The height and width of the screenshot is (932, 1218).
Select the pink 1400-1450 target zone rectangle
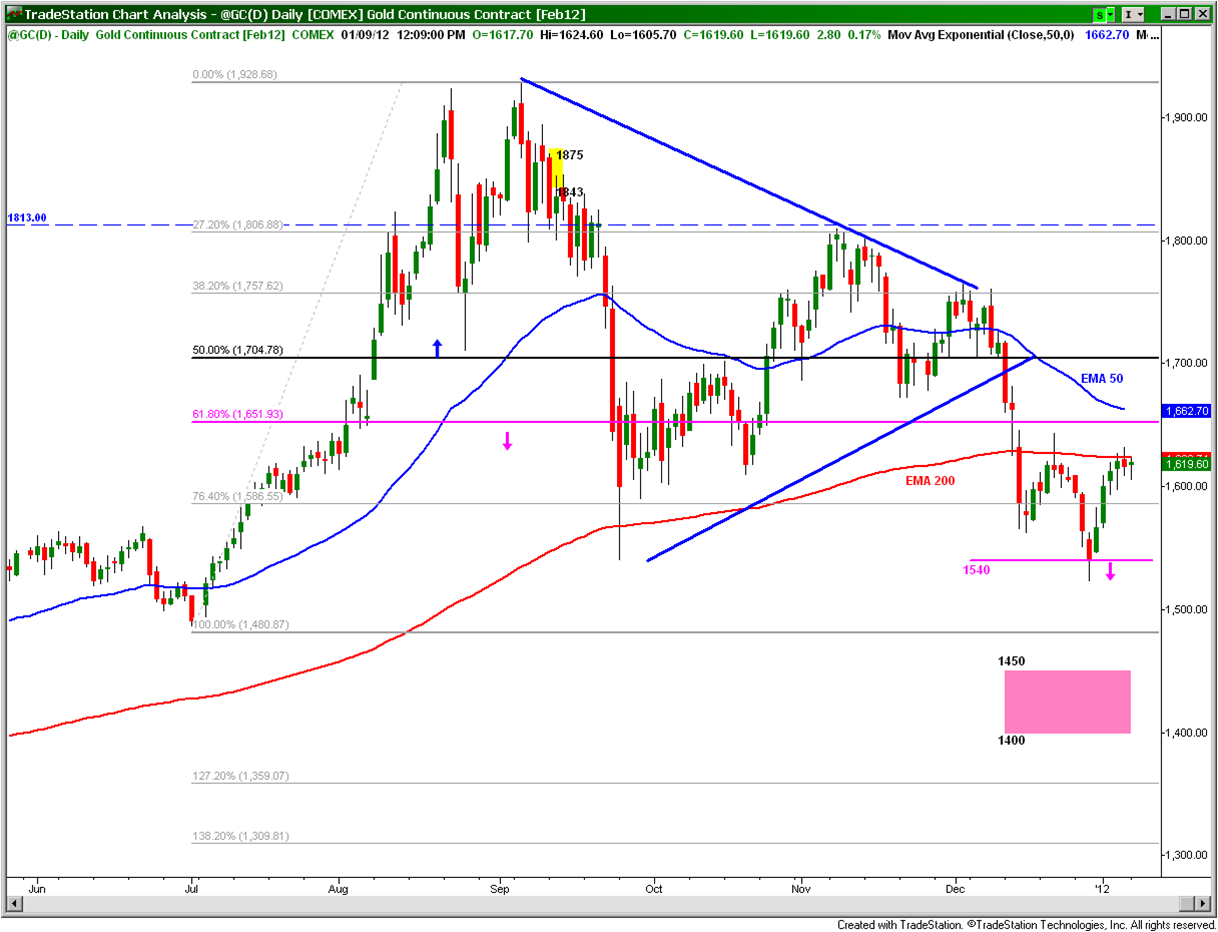(x=1066, y=701)
